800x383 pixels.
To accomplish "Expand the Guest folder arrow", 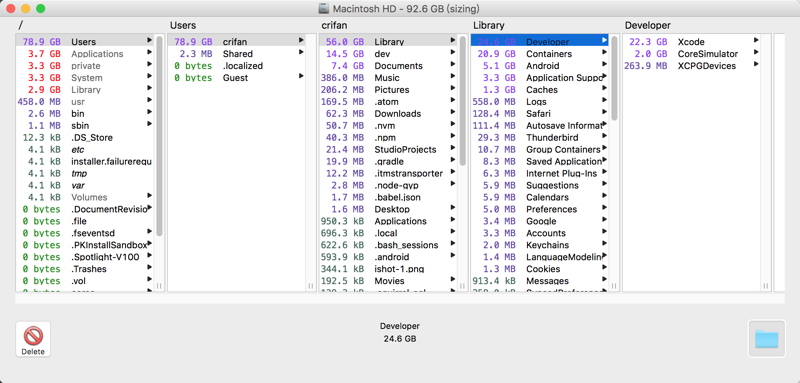I will (301, 75).
